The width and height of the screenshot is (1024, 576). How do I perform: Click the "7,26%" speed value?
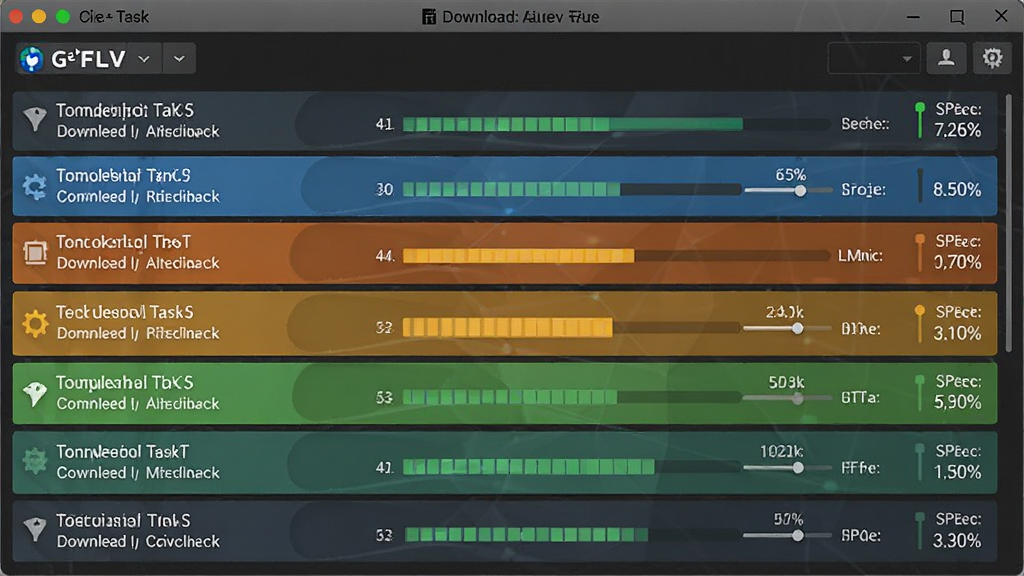[x=957, y=131]
